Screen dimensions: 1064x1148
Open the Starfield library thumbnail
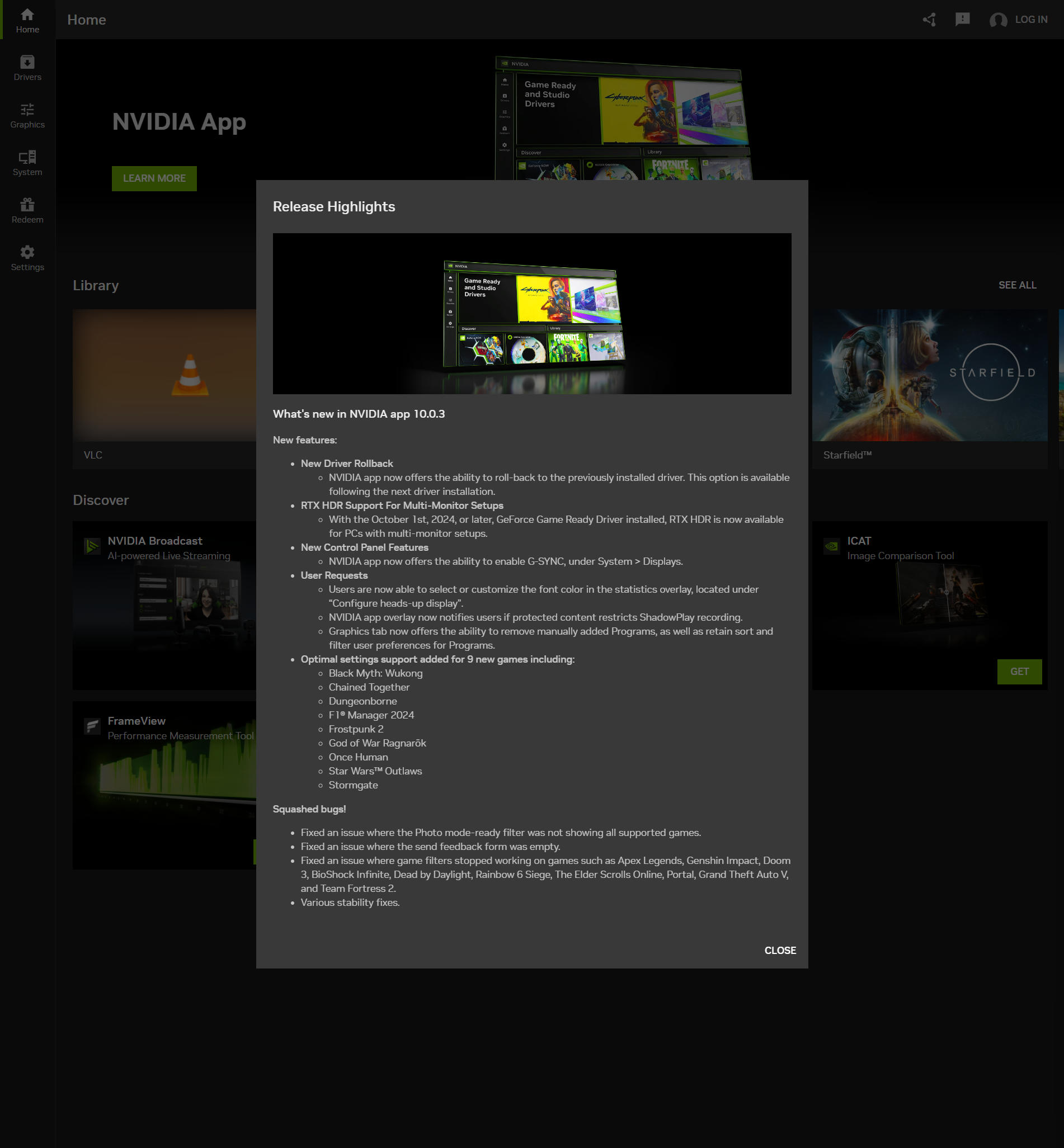coord(929,375)
